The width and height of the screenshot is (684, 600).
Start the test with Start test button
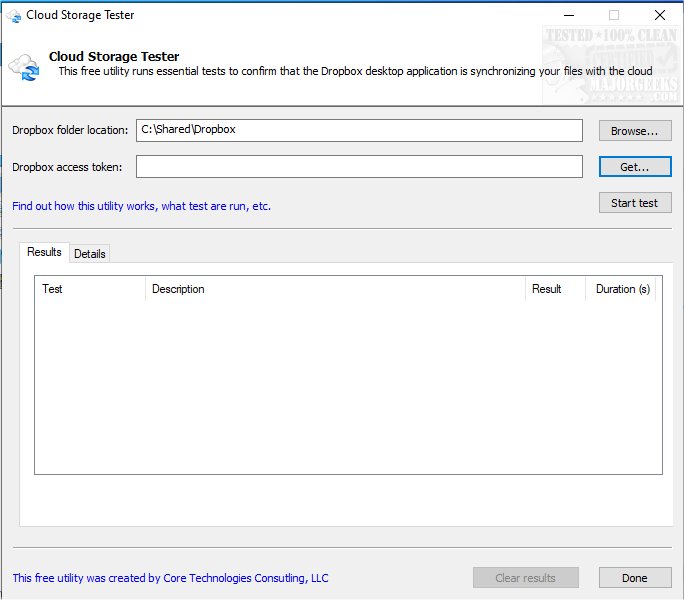tap(634, 203)
